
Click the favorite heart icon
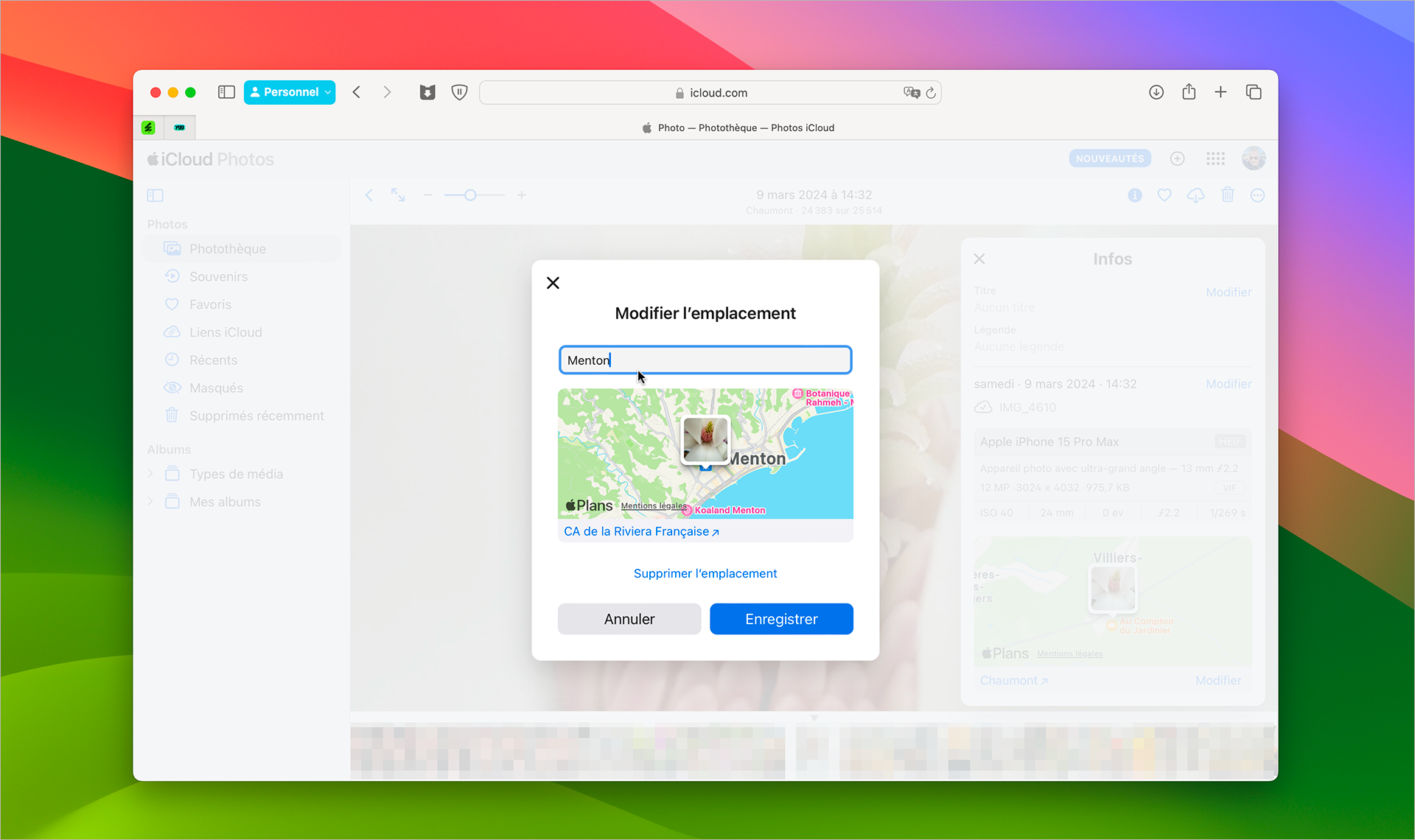[1164, 195]
